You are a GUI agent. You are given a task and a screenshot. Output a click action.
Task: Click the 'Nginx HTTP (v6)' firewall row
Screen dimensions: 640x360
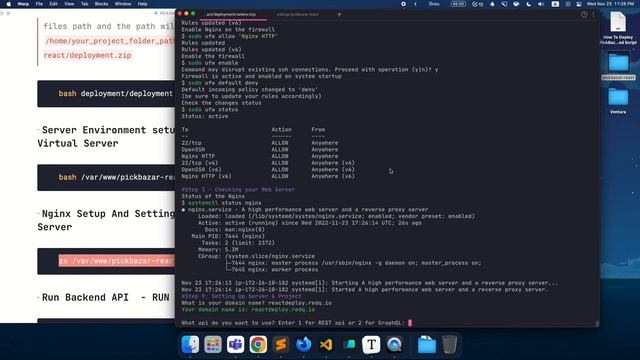[268, 176]
